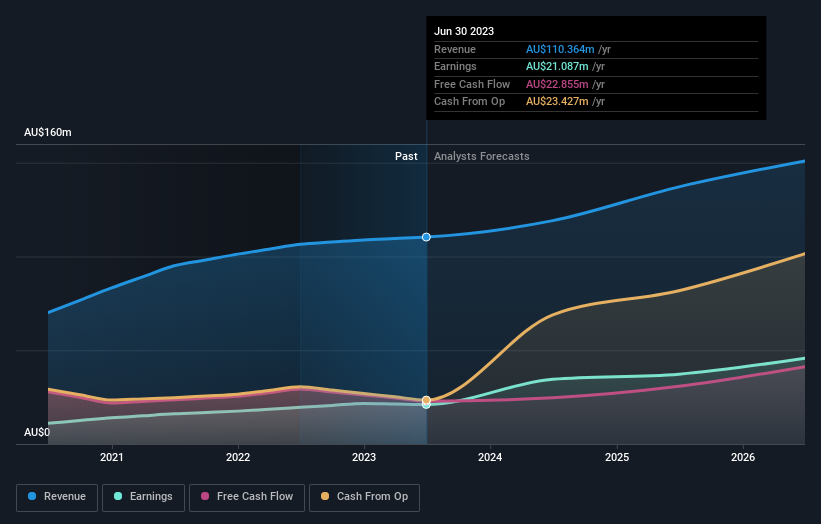Screen dimensions: 821x524
Task: Click the AU$21.087m earnings value
Action: point(557,66)
